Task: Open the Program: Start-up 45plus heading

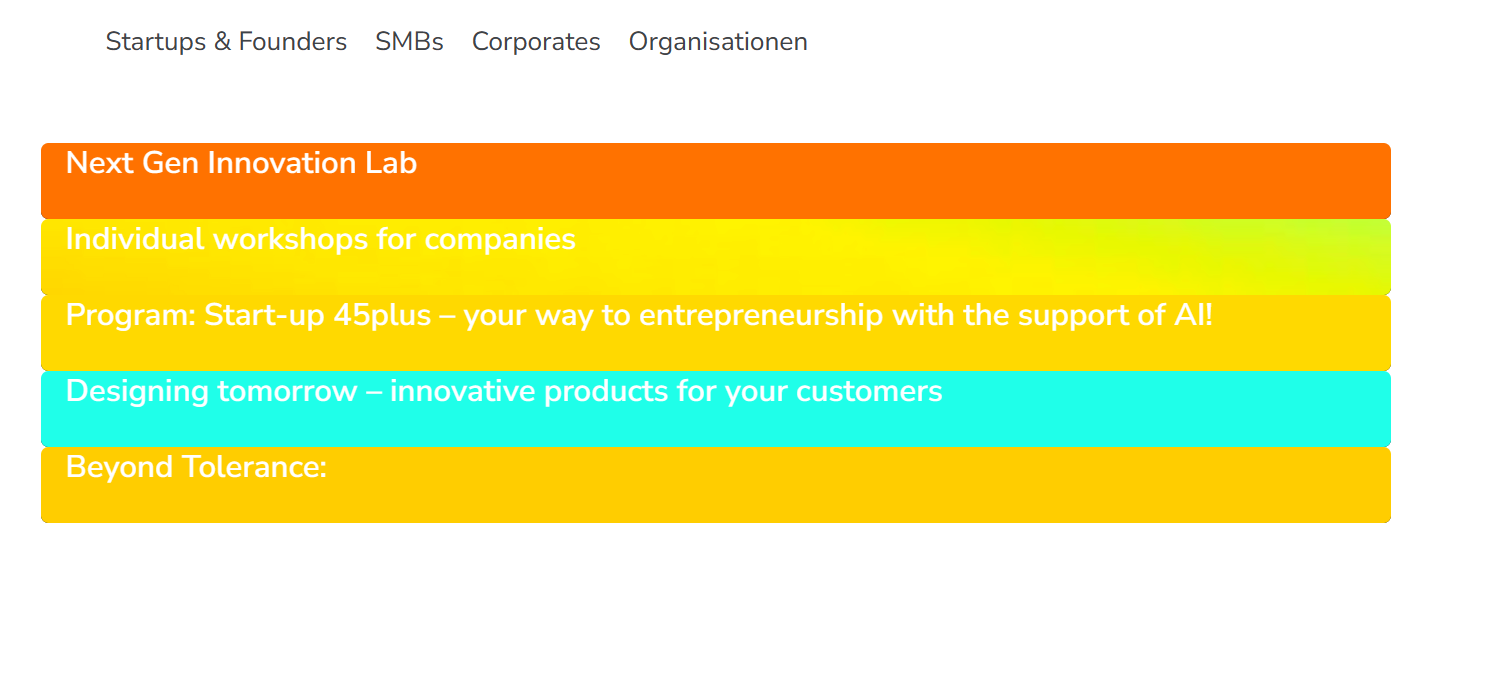Action: 639,315
